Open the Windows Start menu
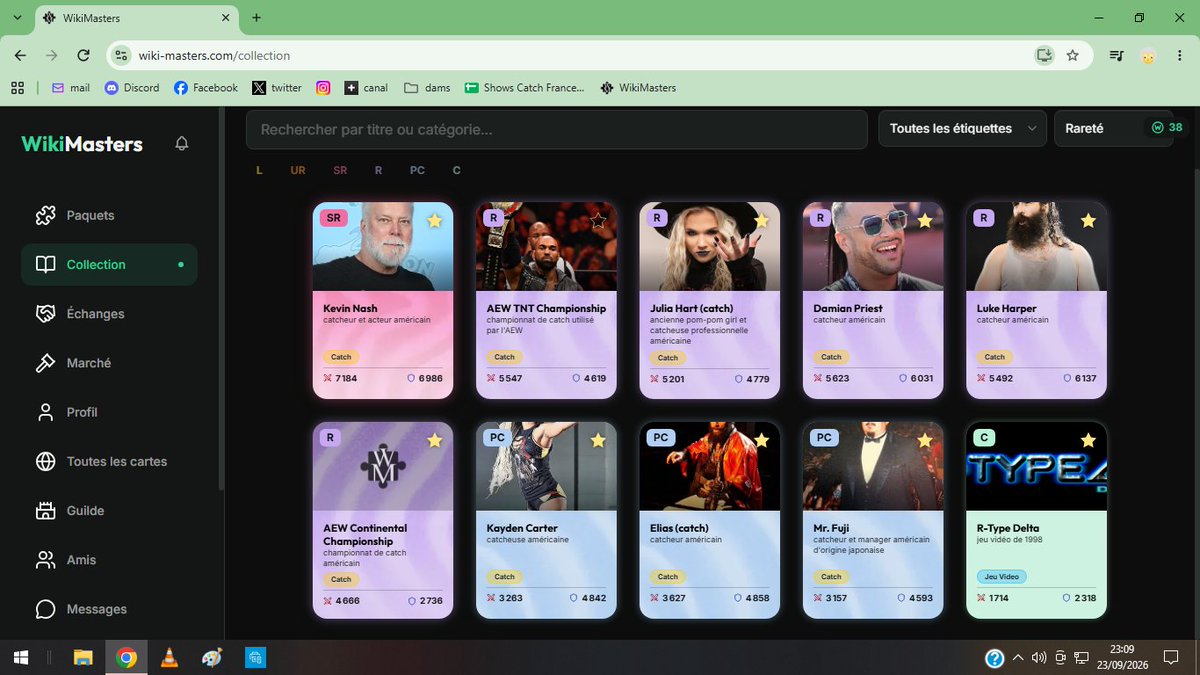 [20, 657]
